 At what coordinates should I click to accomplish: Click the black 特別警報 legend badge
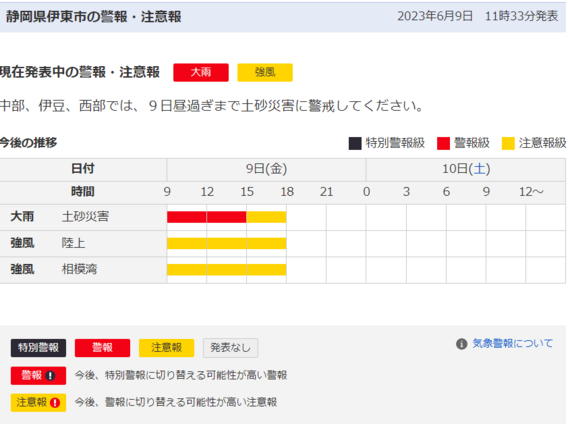[38, 348]
